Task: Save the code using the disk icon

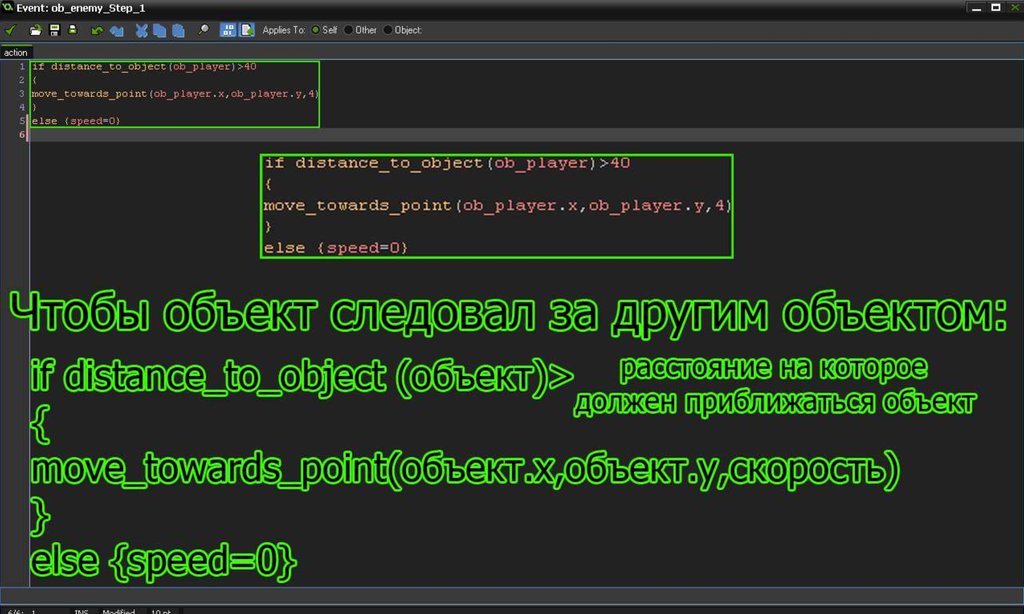Action: tap(54, 30)
